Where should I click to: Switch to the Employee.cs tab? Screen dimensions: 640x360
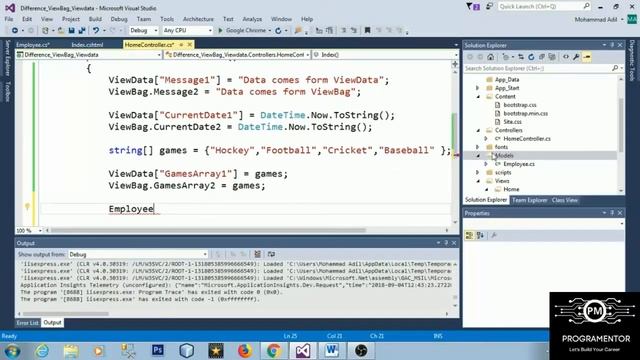coord(33,45)
